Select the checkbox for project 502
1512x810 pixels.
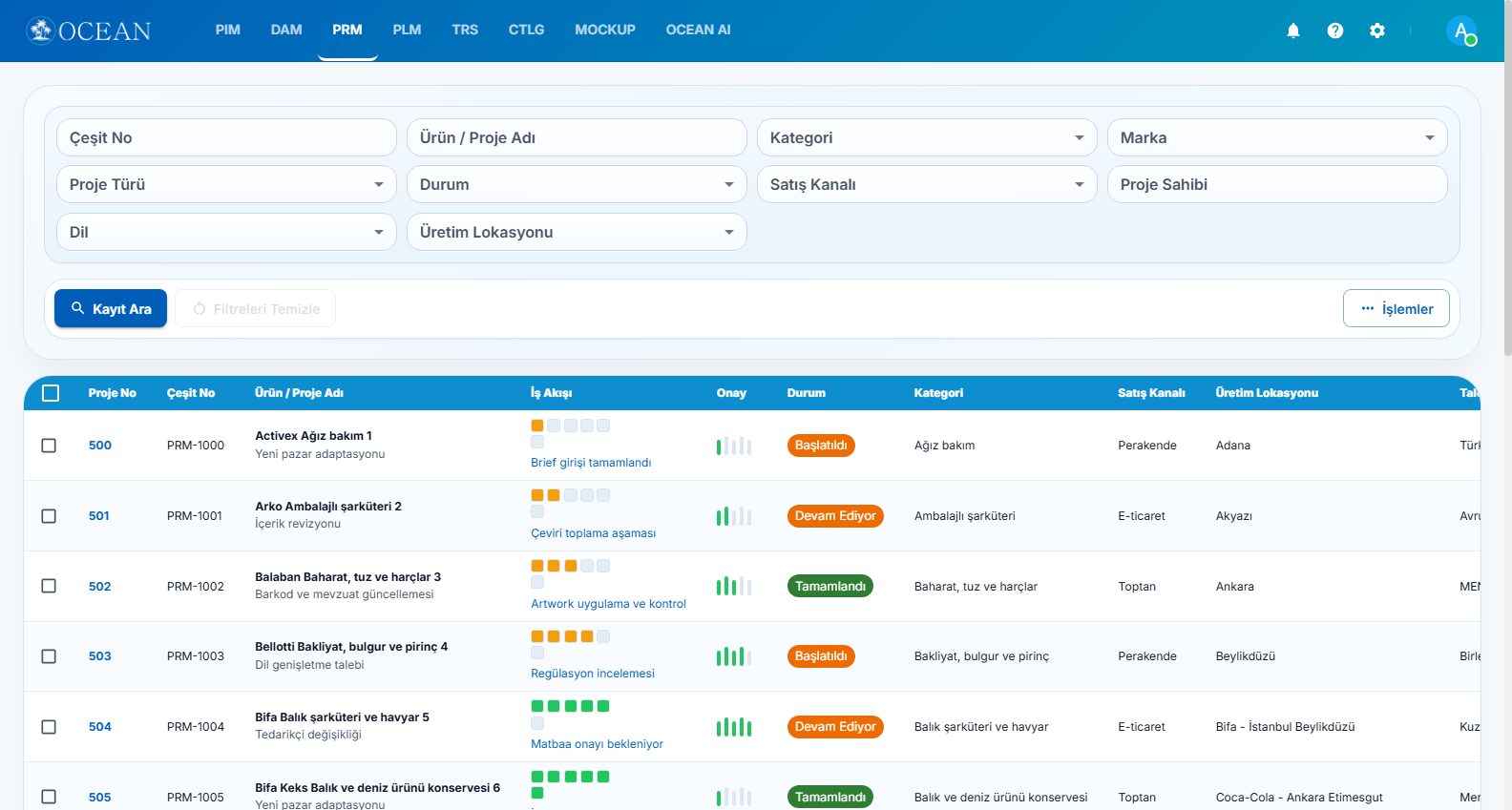(x=49, y=586)
